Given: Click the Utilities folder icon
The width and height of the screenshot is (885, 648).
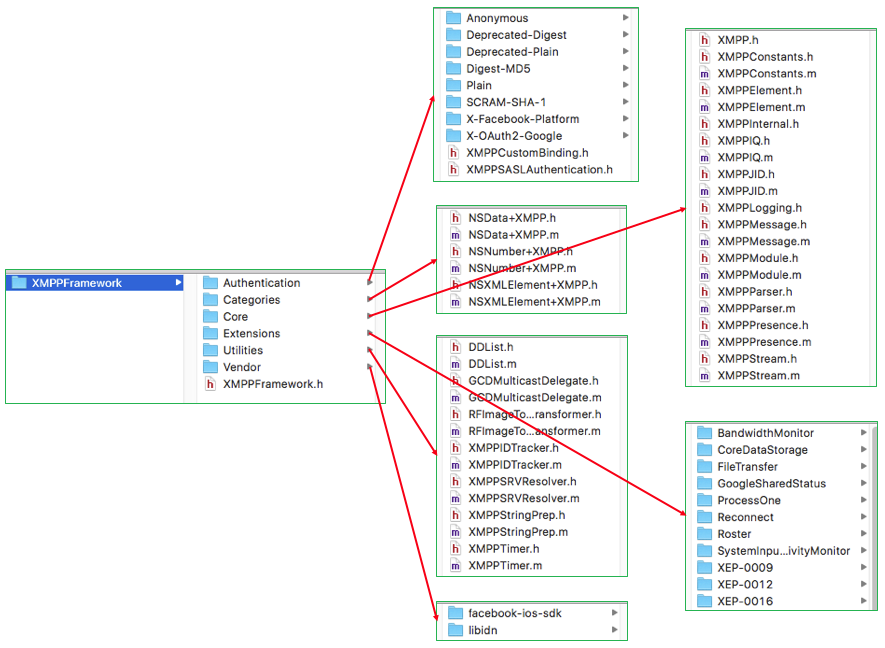Looking at the screenshot, I should click(x=211, y=350).
